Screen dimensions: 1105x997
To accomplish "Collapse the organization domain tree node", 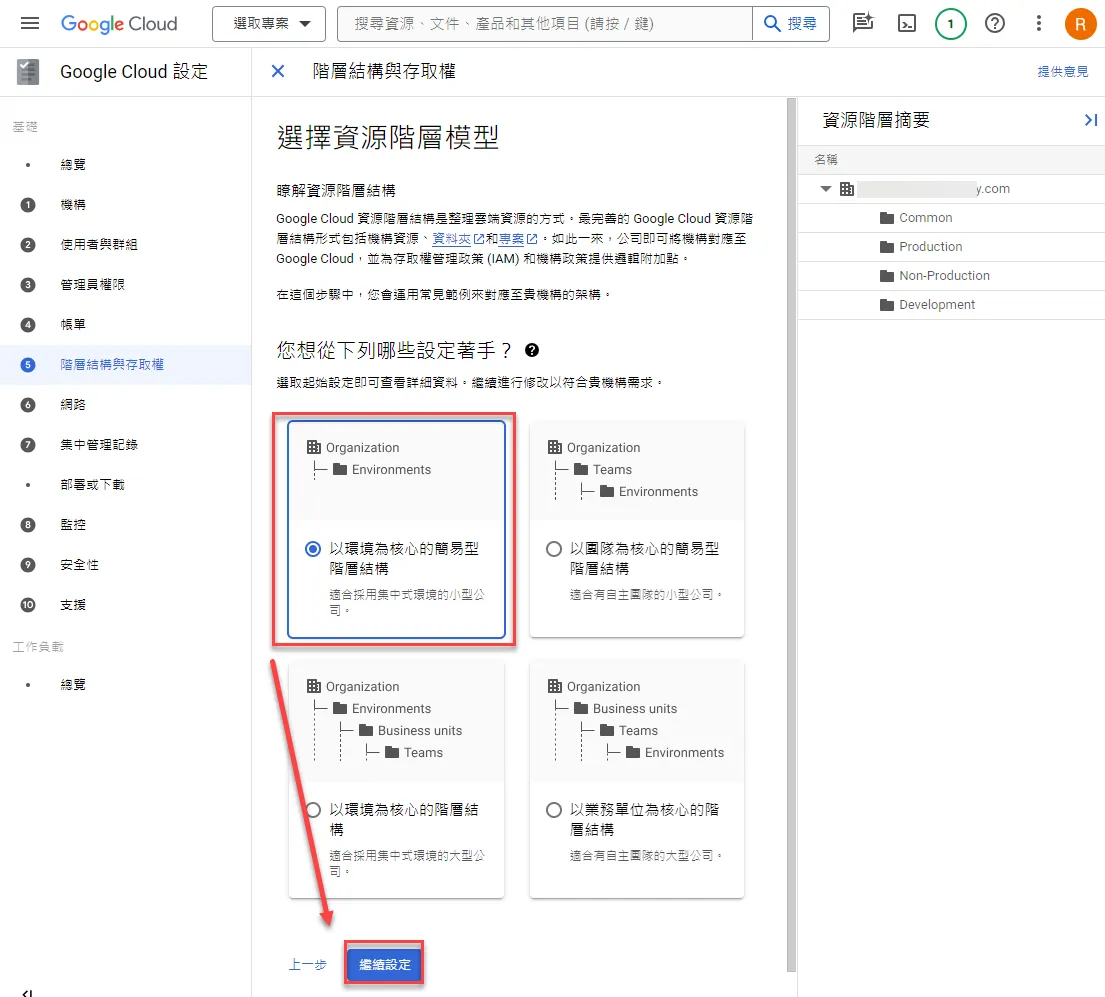I will coord(825,189).
